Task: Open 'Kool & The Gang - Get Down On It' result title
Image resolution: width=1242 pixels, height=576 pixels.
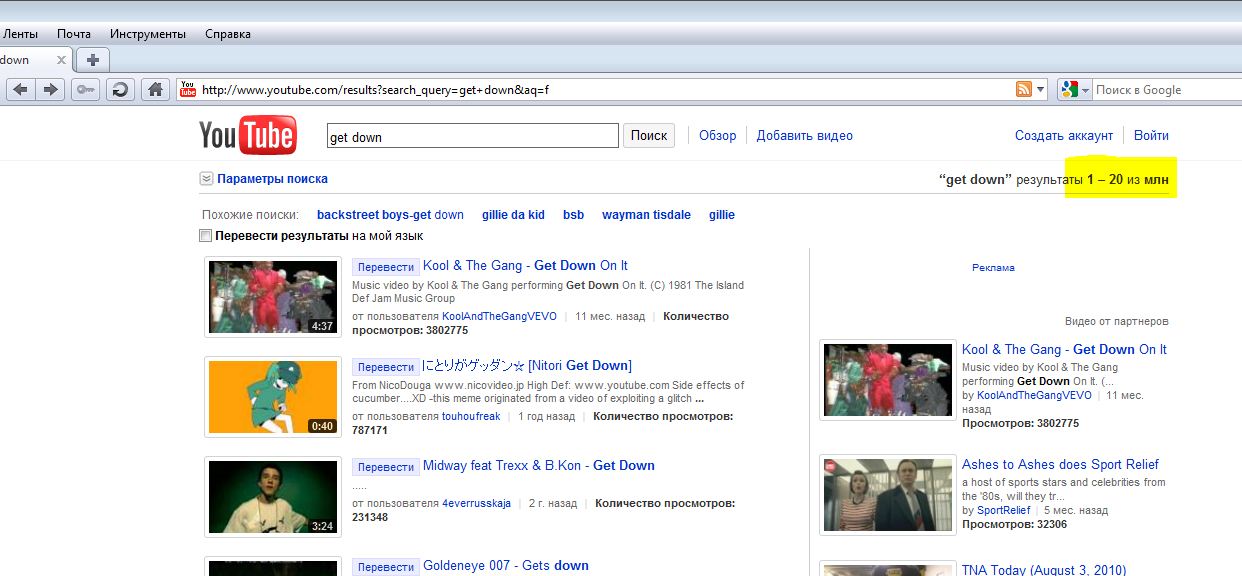Action: click(525, 266)
